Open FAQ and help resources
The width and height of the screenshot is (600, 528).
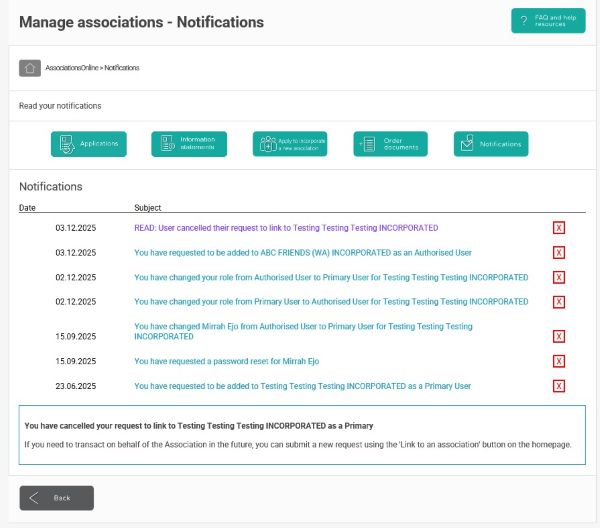(x=548, y=21)
